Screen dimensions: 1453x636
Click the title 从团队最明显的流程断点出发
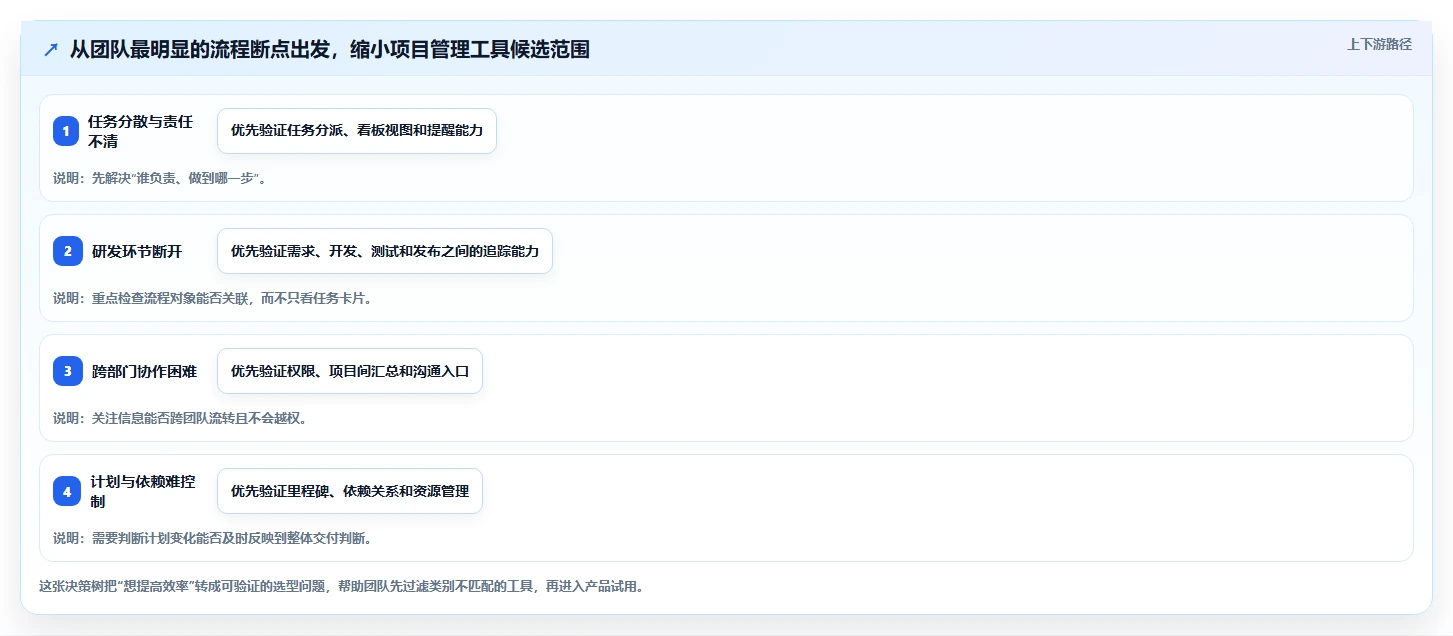[x=329, y=49]
